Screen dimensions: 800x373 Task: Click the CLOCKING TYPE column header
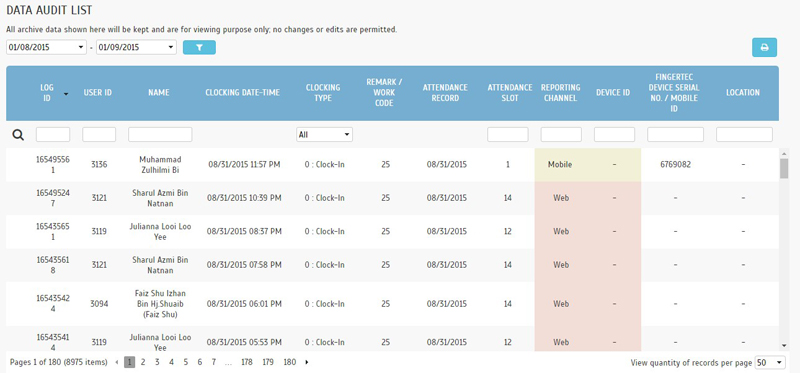click(323, 93)
